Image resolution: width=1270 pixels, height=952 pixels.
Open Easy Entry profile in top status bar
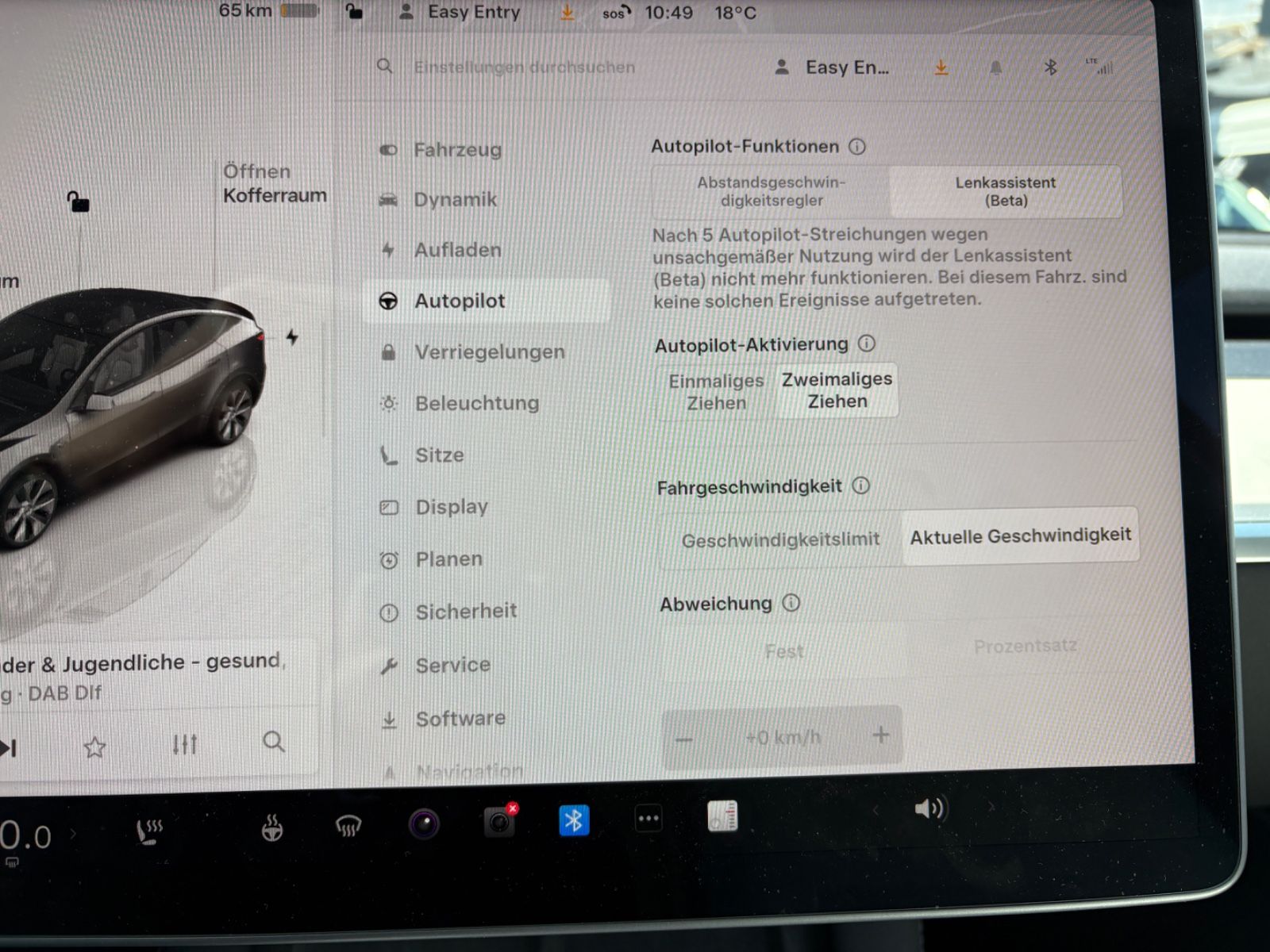pyautogui.click(x=459, y=12)
